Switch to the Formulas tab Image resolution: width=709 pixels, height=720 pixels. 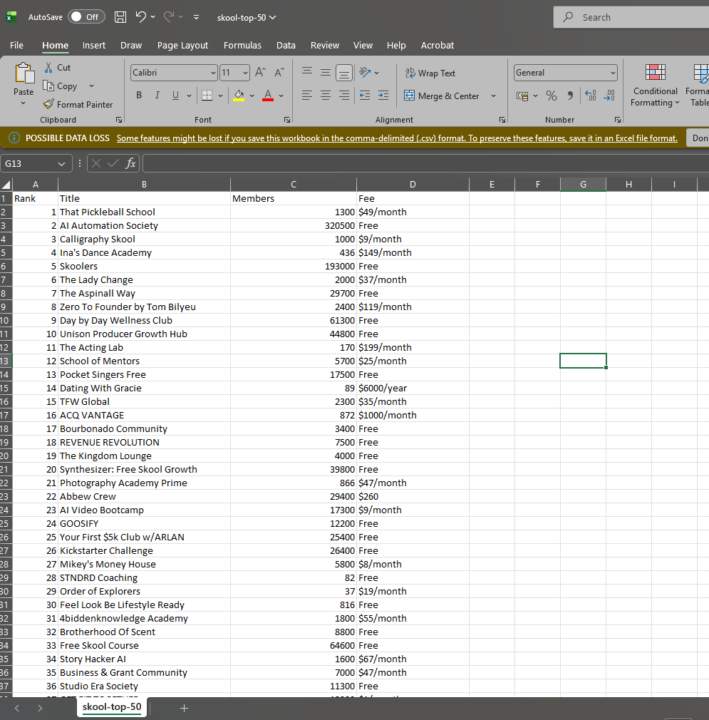(x=242, y=45)
